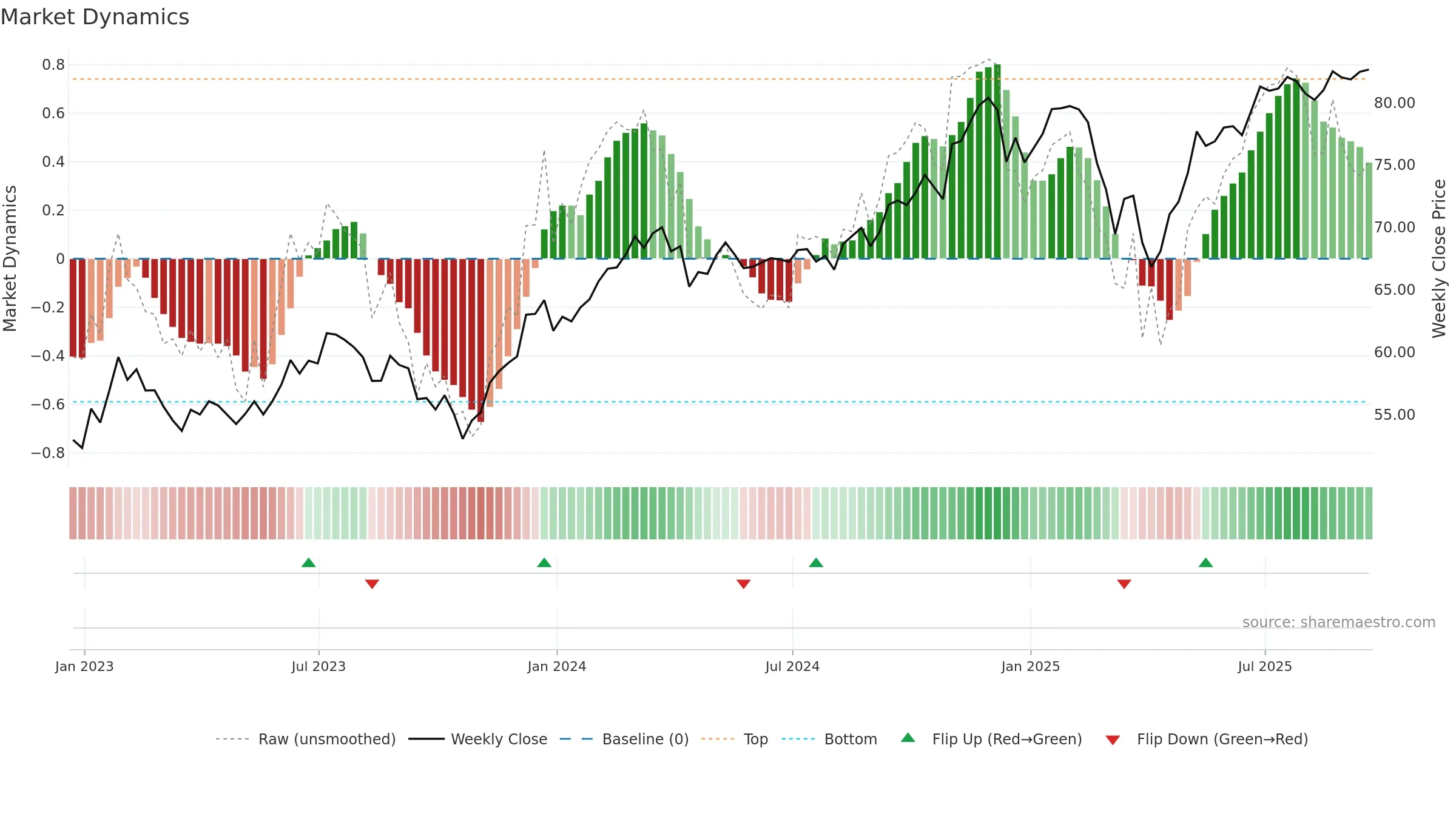The width and height of the screenshot is (1456, 819).
Task: Click the Jan 2024 axis label
Action: (557, 666)
